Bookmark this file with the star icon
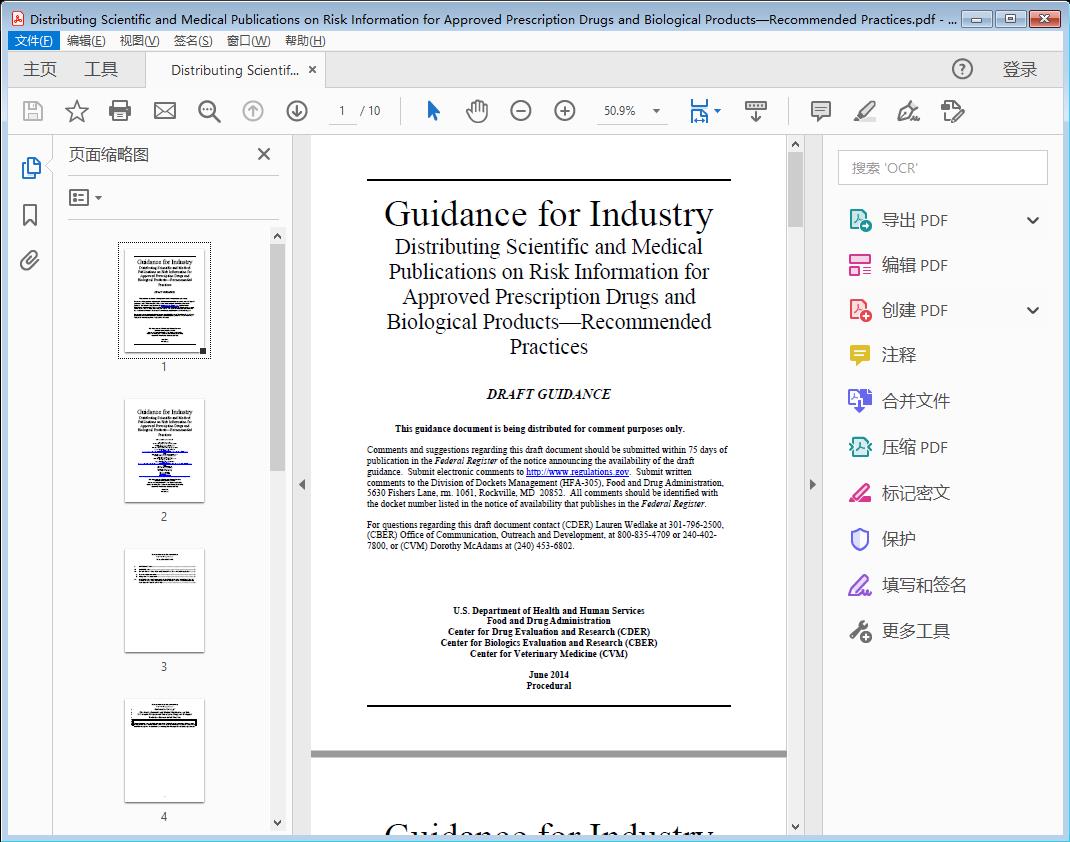 tap(76, 111)
